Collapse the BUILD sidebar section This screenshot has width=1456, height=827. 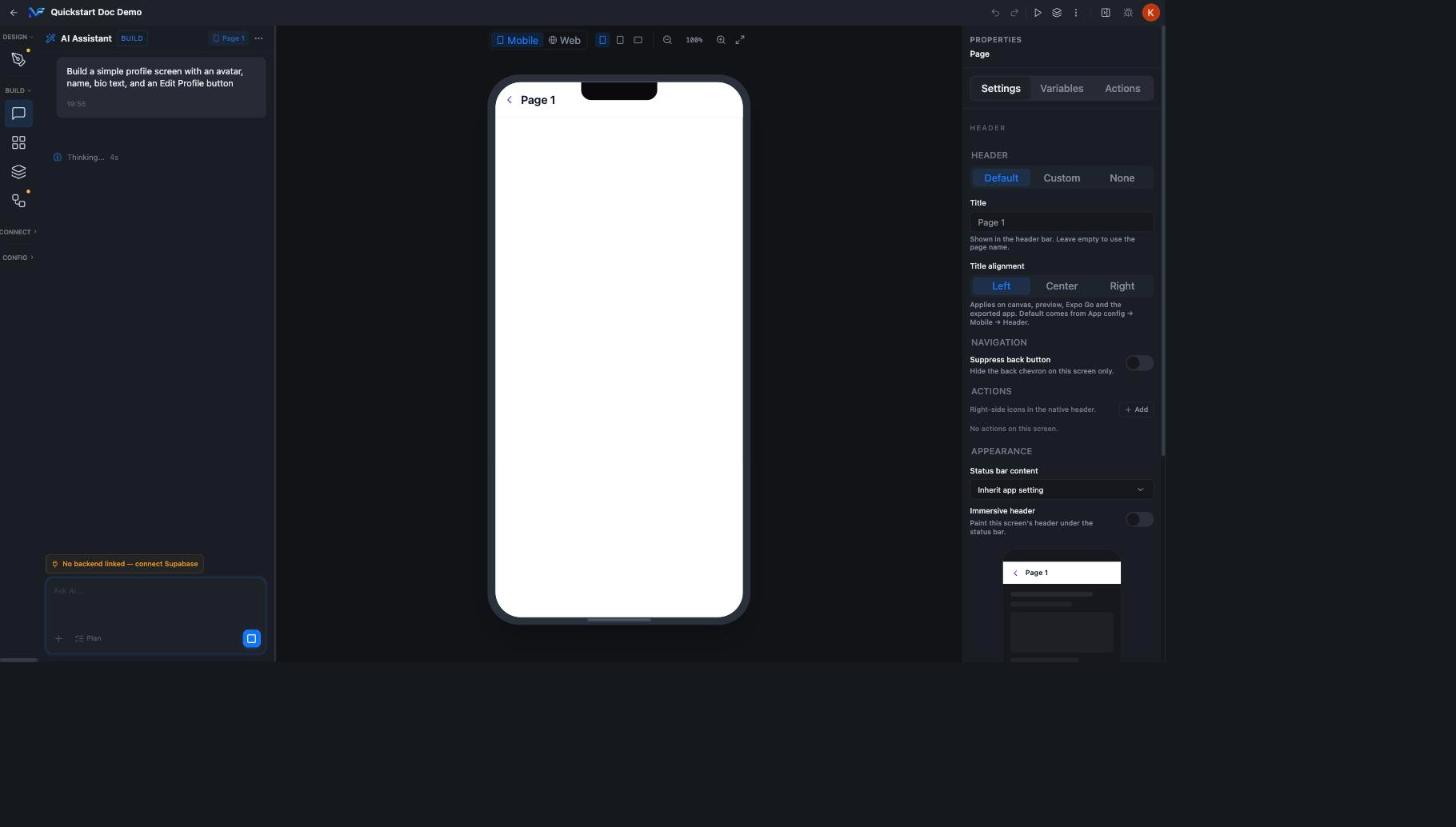17,91
